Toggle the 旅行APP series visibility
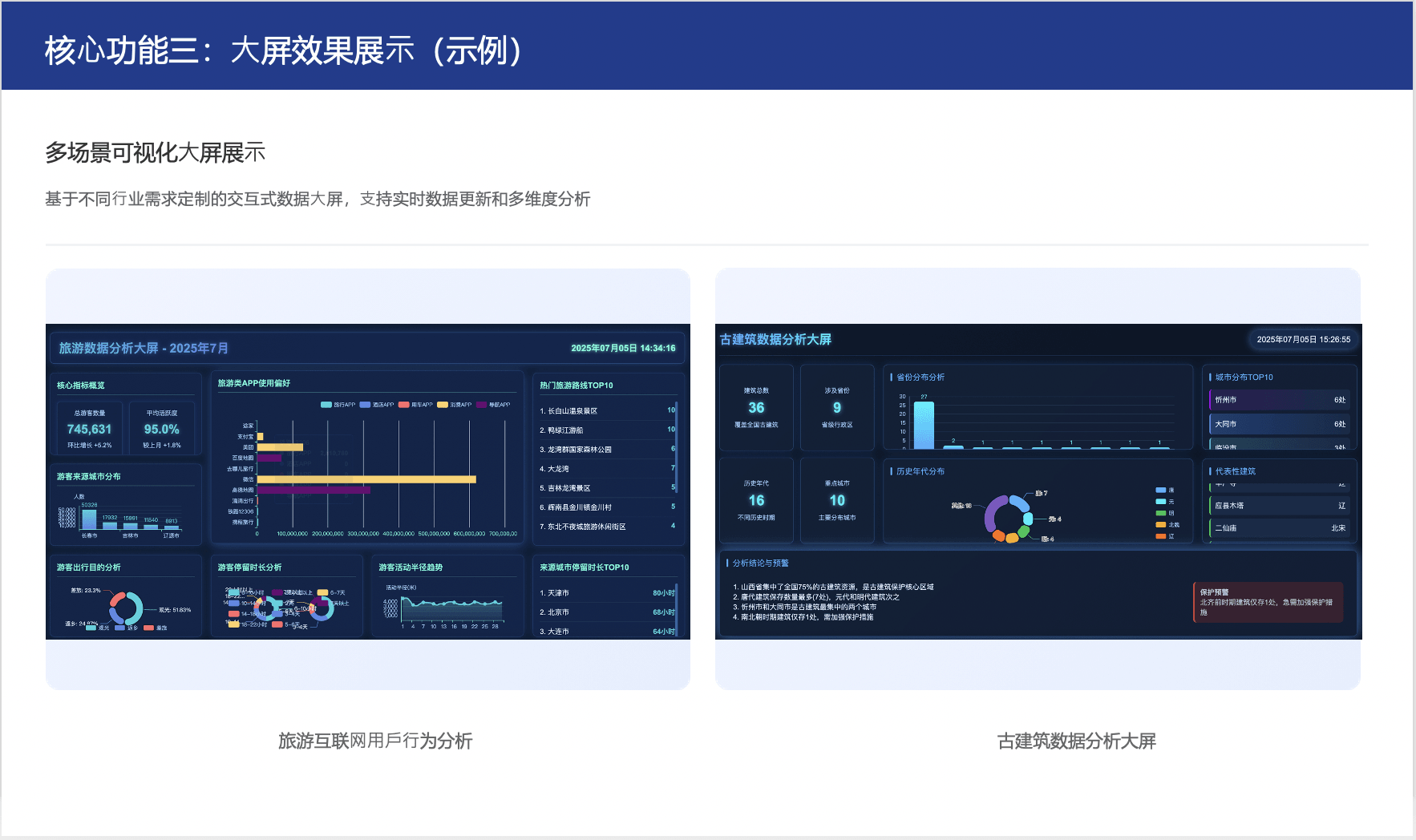This screenshot has width=1416, height=840. point(326,405)
